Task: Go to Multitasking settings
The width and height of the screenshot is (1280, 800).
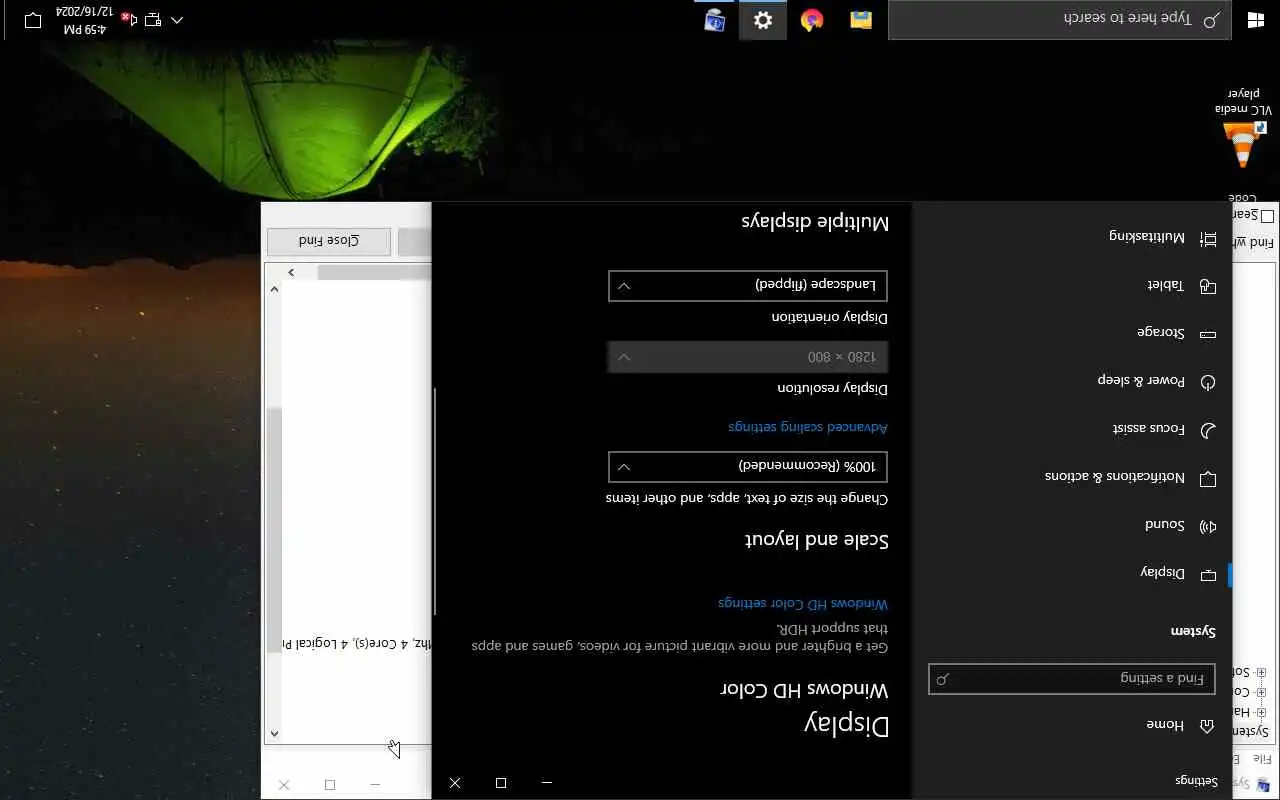Action: pyautogui.click(x=1147, y=237)
